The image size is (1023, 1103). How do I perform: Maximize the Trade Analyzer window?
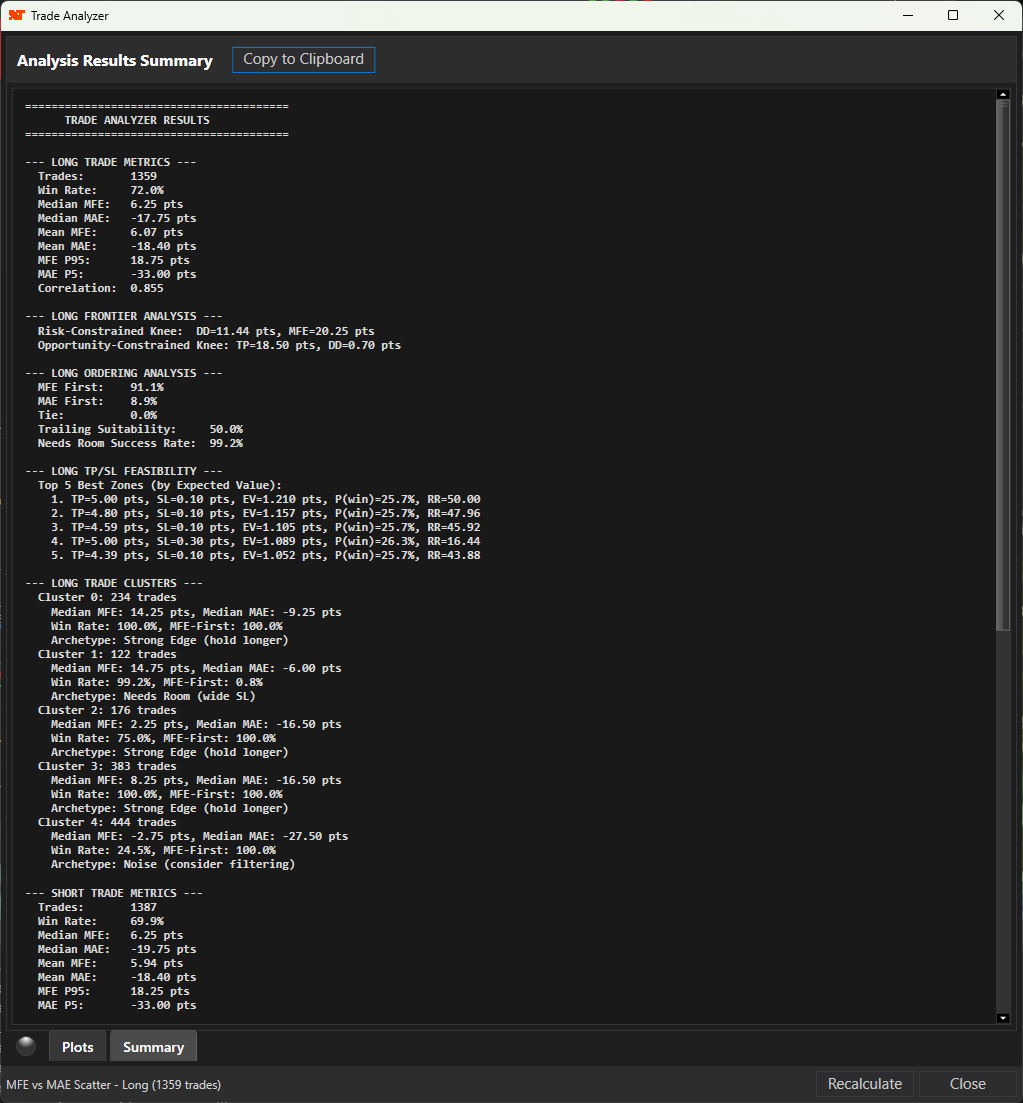pyautogui.click(x=953, y=16)
